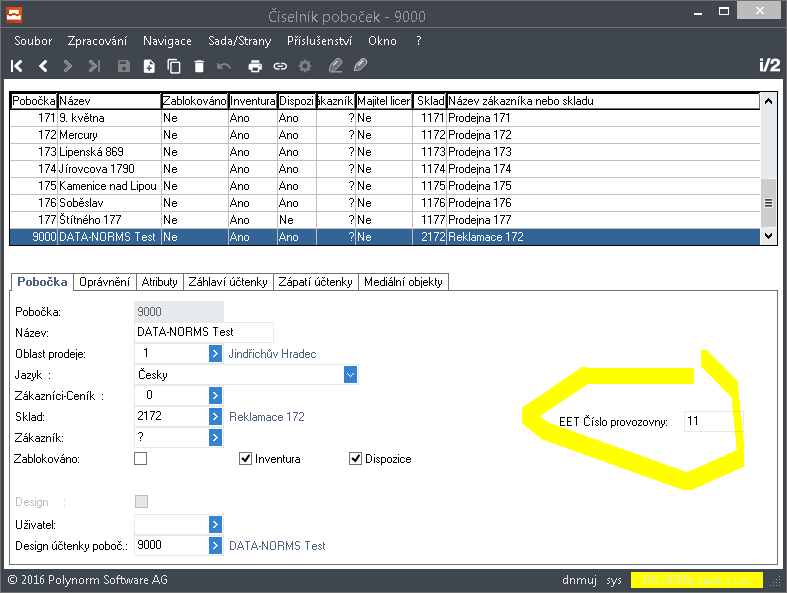This screenshot has height=593, width=787.
Task: Click the EET Číslo provozovny field
Action: (x=713, y=421)
